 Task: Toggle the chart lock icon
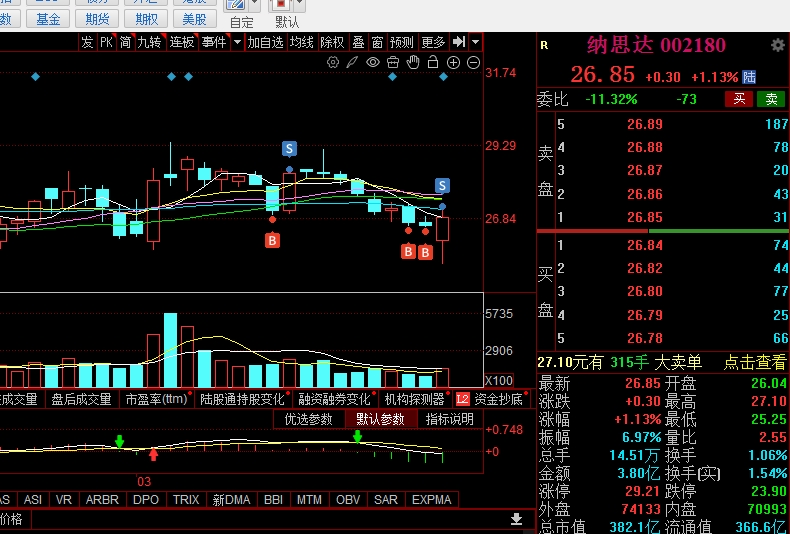433,62
